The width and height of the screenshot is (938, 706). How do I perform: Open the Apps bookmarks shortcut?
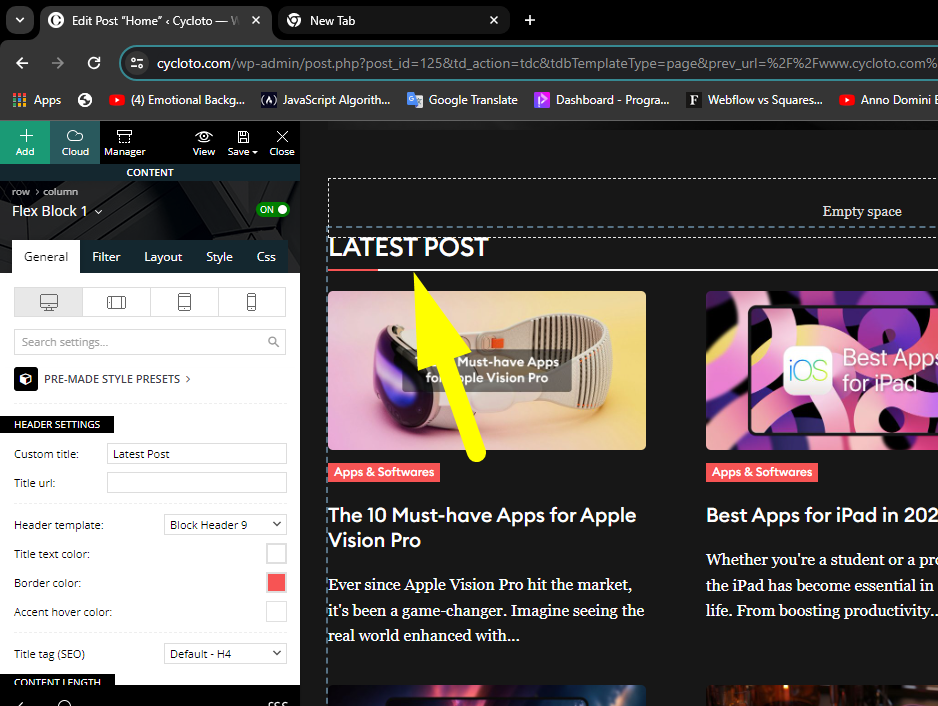click(37, 100)
